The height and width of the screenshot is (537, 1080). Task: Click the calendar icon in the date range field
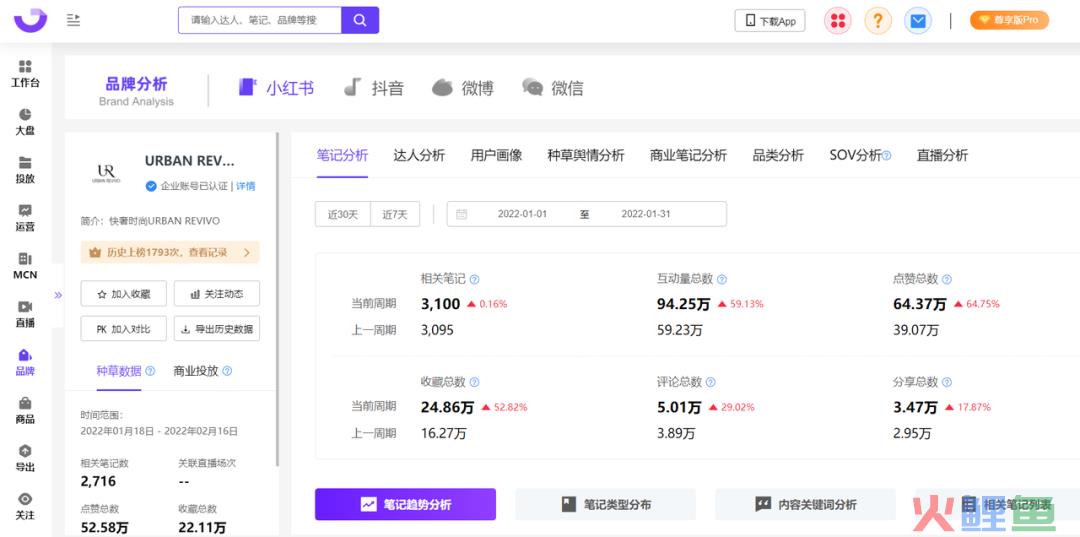pos(461,214)
